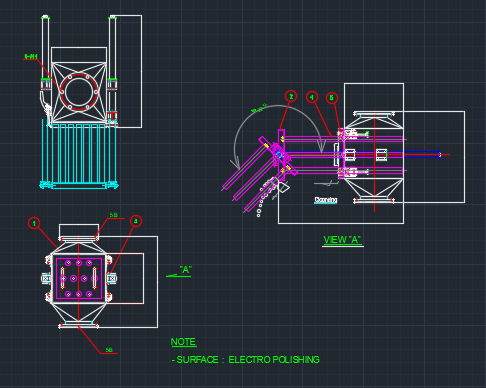
Task: Click the green hole callout text at top-left
Action: [31, 56]
